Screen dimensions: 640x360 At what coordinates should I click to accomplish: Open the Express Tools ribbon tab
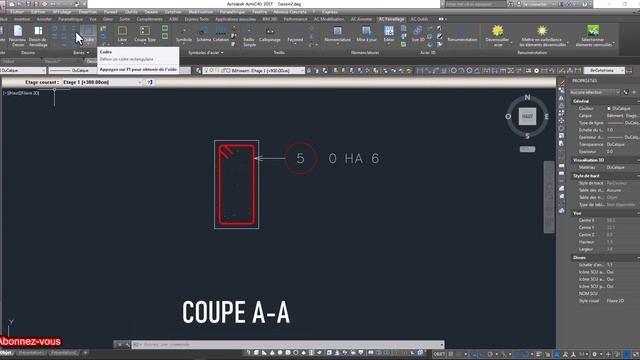(196, 19)
